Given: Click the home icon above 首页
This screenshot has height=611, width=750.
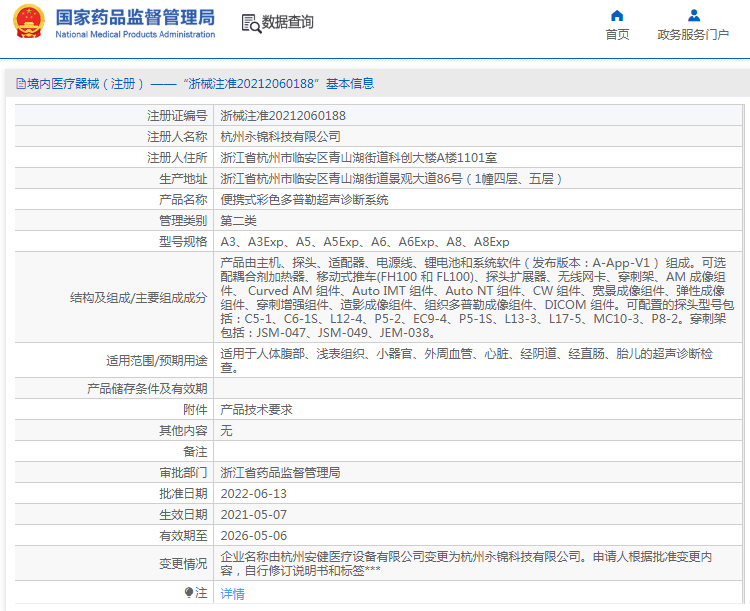Looking at the screenshot, I should 617,15.
